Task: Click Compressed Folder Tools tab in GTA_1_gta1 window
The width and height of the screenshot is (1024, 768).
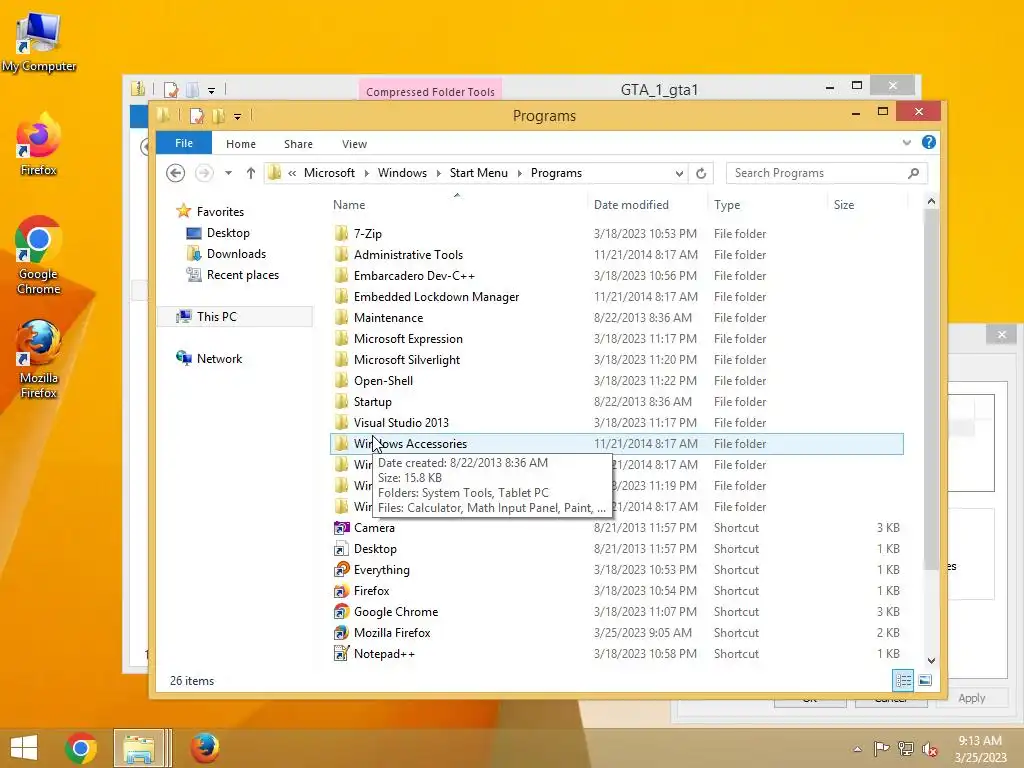Action: 430,91
